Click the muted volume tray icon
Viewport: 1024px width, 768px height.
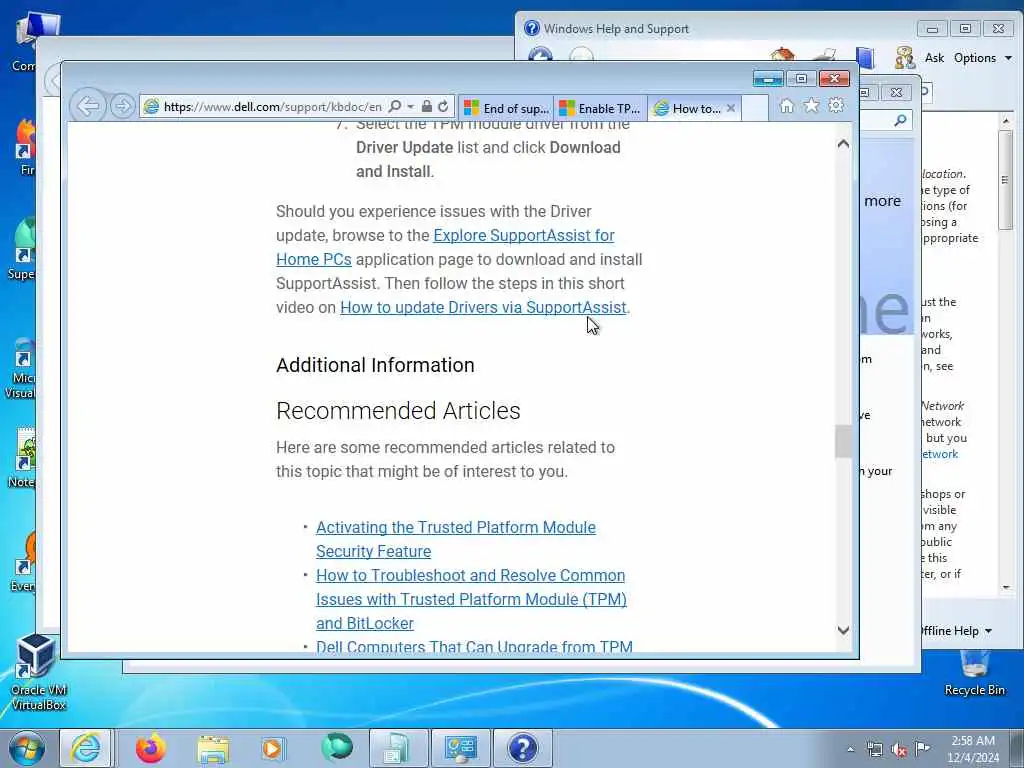(x=899, y=750)
